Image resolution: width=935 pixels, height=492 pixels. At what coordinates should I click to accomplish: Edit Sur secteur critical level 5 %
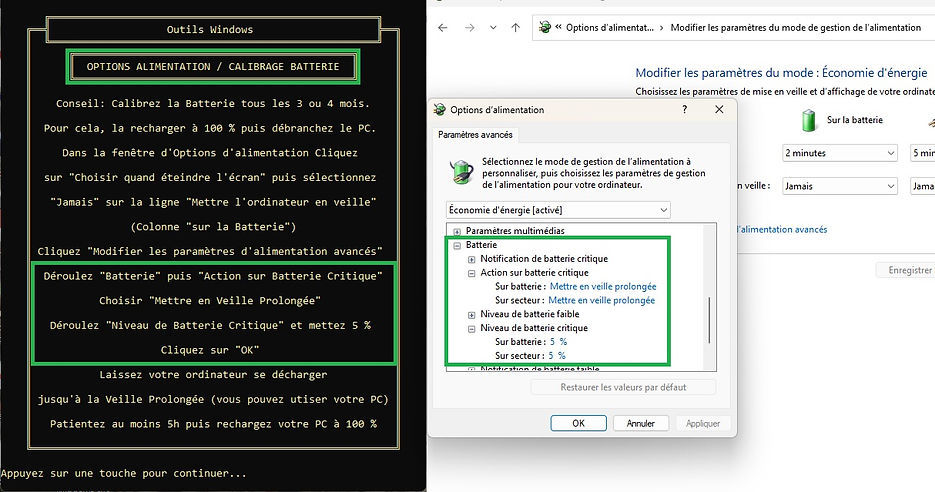(x=557, y=355)
